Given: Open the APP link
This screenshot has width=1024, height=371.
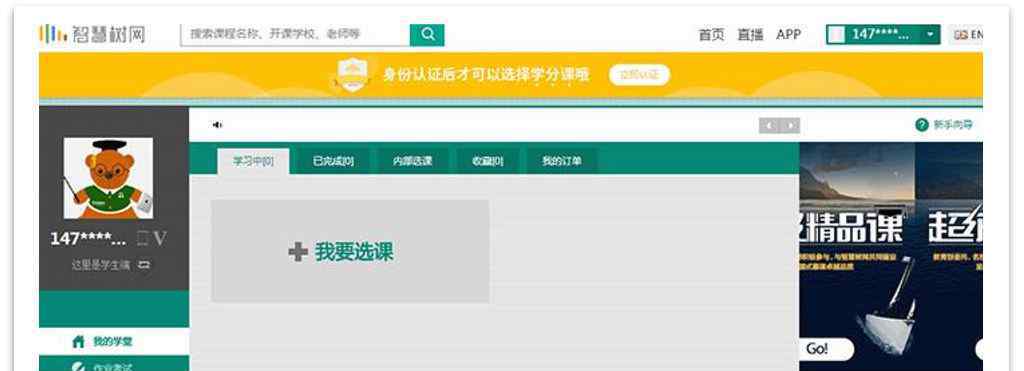Looking at the screenshot, I should tap(788, 35).
